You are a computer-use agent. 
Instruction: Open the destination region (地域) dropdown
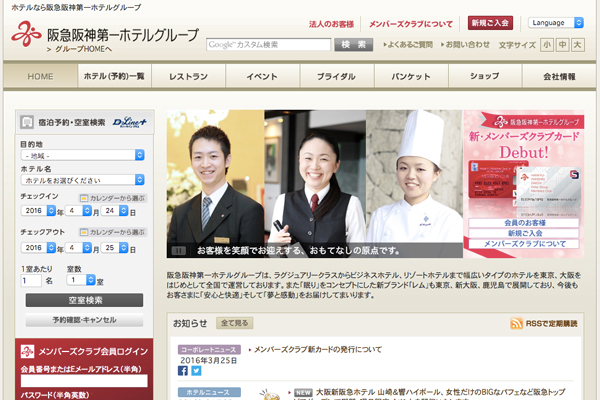point(83,155)
